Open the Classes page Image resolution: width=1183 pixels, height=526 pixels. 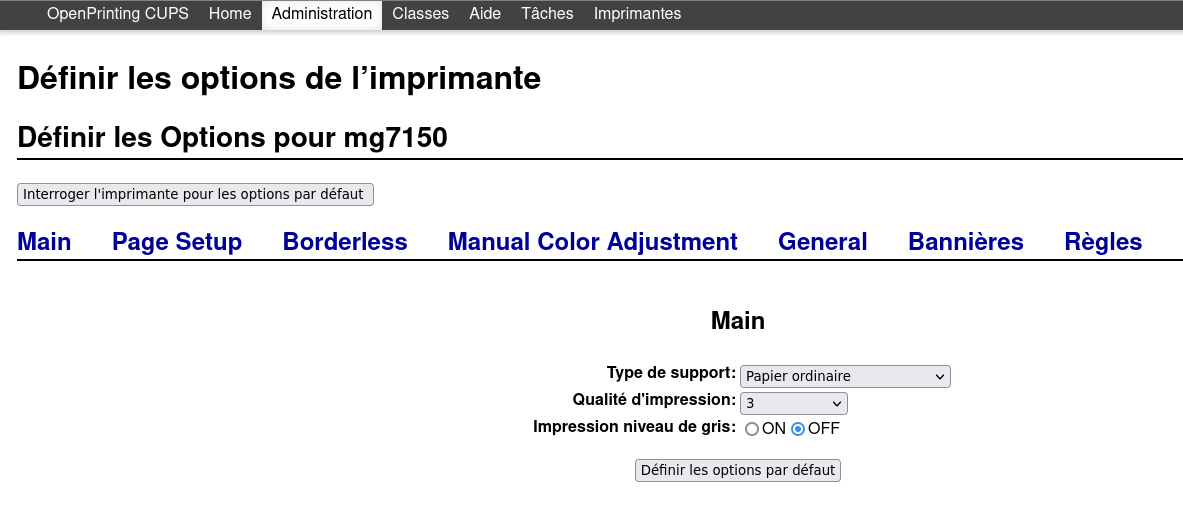point(420,14)
